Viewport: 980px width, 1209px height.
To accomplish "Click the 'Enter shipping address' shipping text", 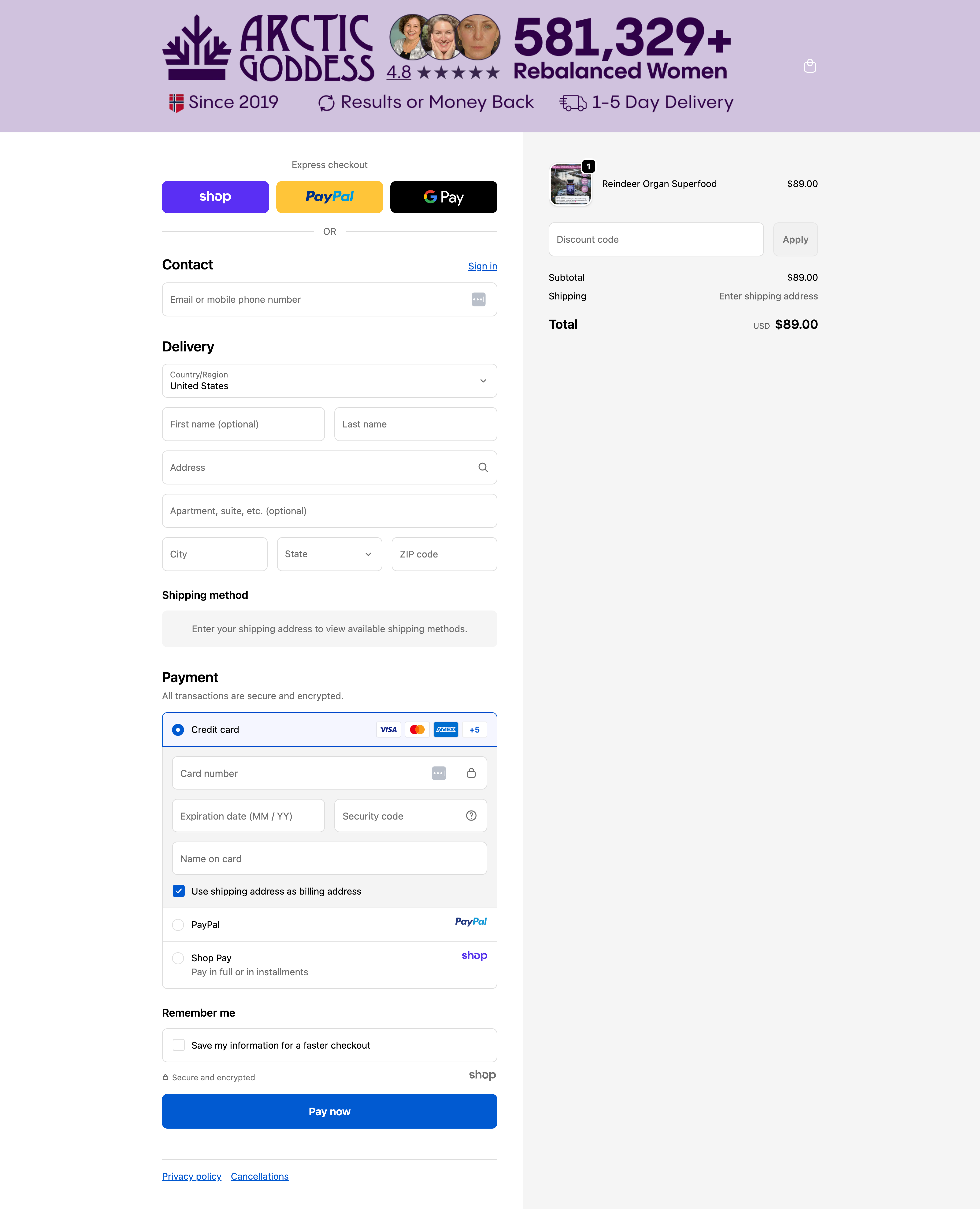I will click(x=768, y=296).
